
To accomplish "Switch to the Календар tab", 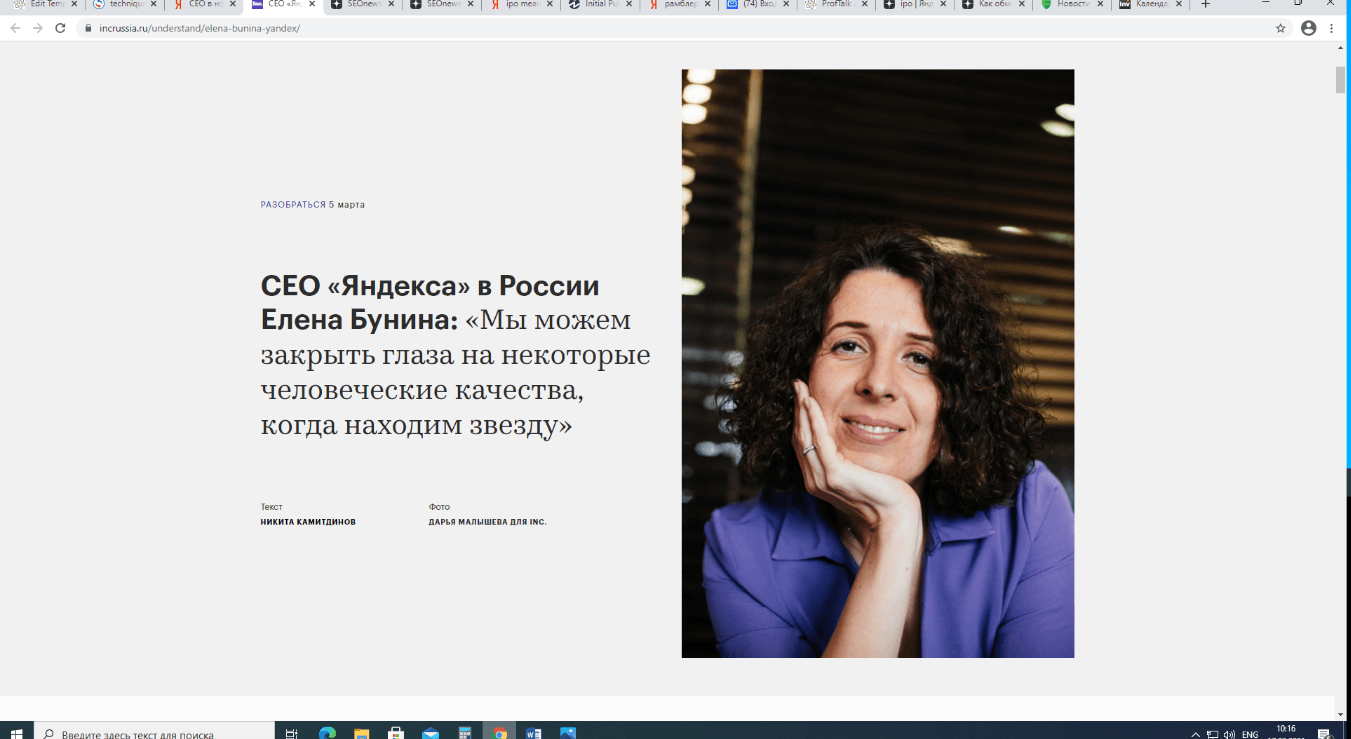I will (x=1150, y=5).
